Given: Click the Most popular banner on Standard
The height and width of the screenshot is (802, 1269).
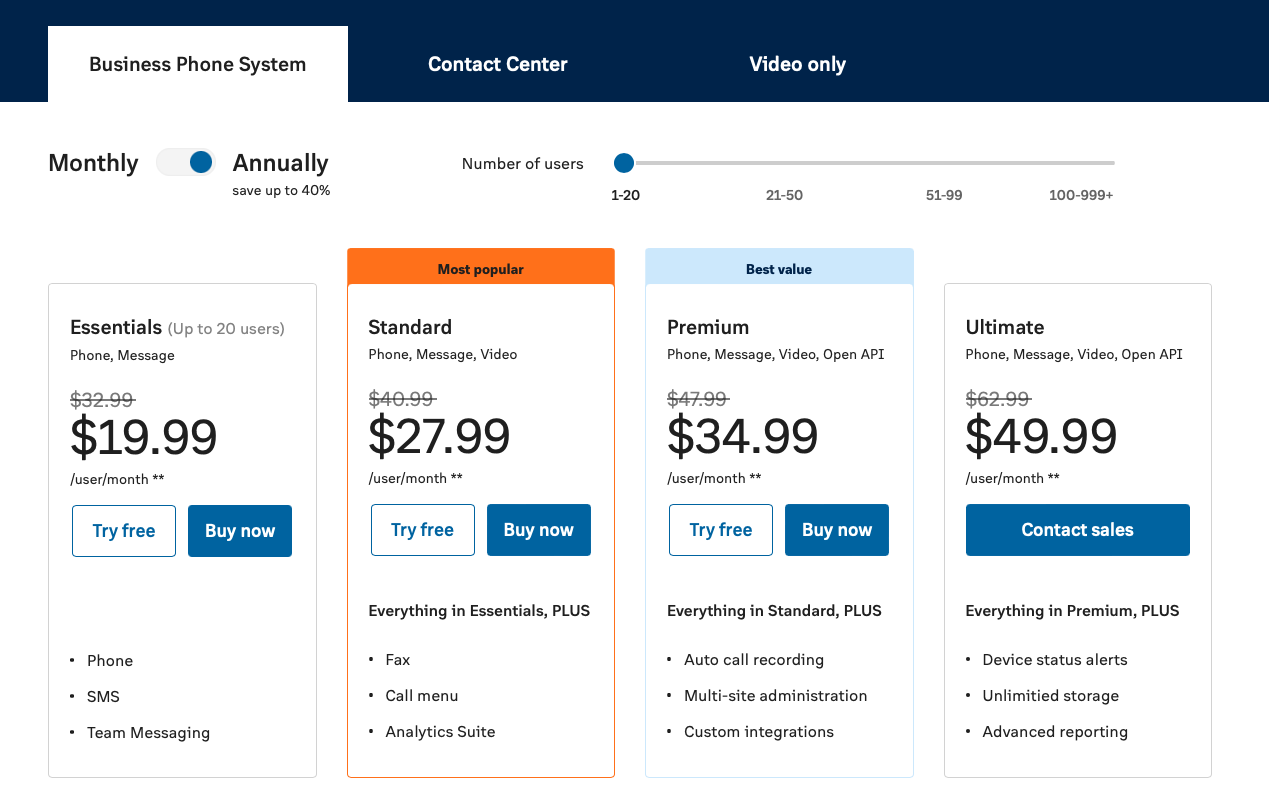Looking at the screenshot, I should click(x=480, y=268).
